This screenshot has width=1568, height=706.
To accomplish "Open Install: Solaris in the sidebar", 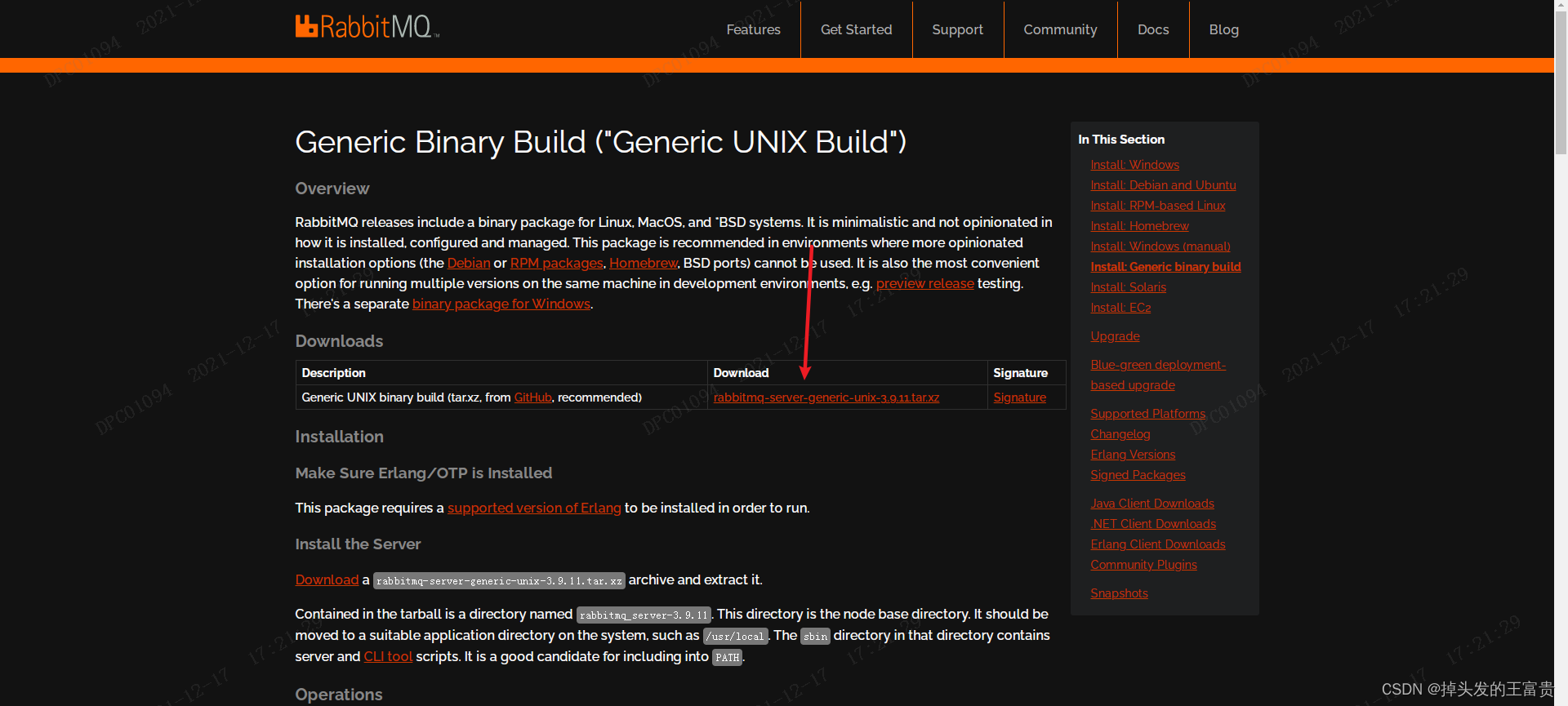I will pos(1128,287).
